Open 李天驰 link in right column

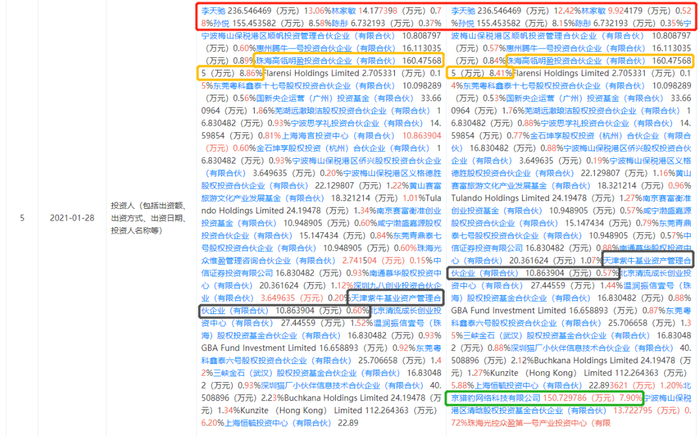[463, 11]
